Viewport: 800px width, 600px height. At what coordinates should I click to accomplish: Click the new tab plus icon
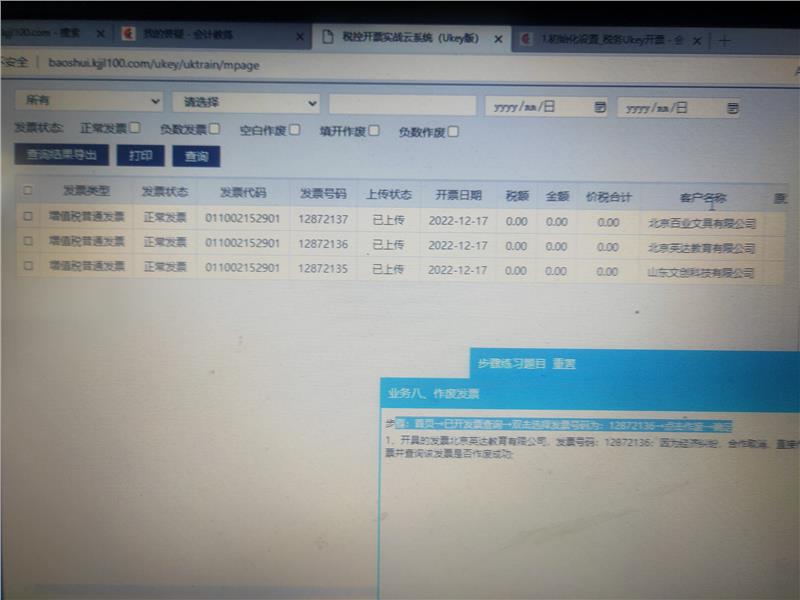[725, 40]
